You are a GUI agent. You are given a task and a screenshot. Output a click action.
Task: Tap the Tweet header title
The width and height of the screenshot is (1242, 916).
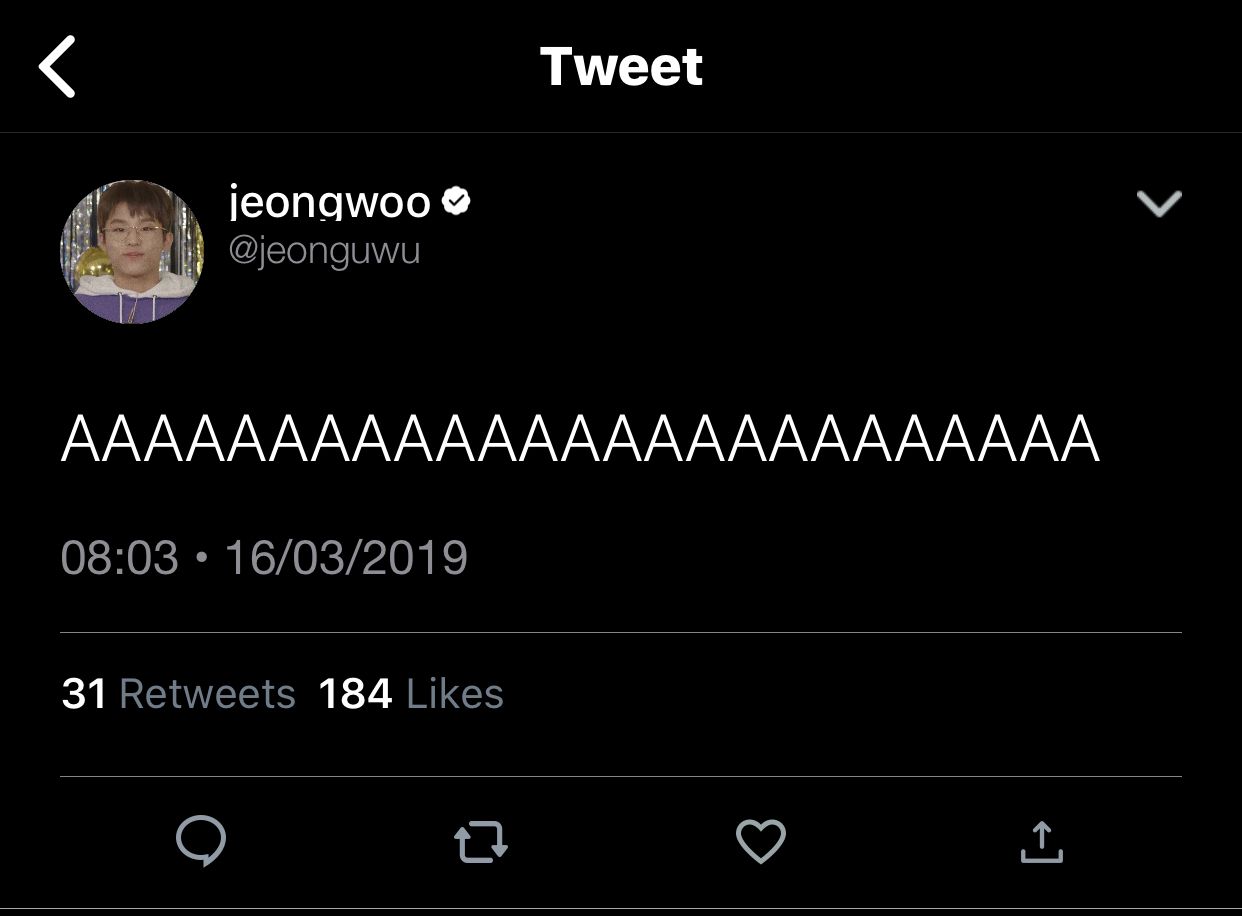click(x=621, y=66)
